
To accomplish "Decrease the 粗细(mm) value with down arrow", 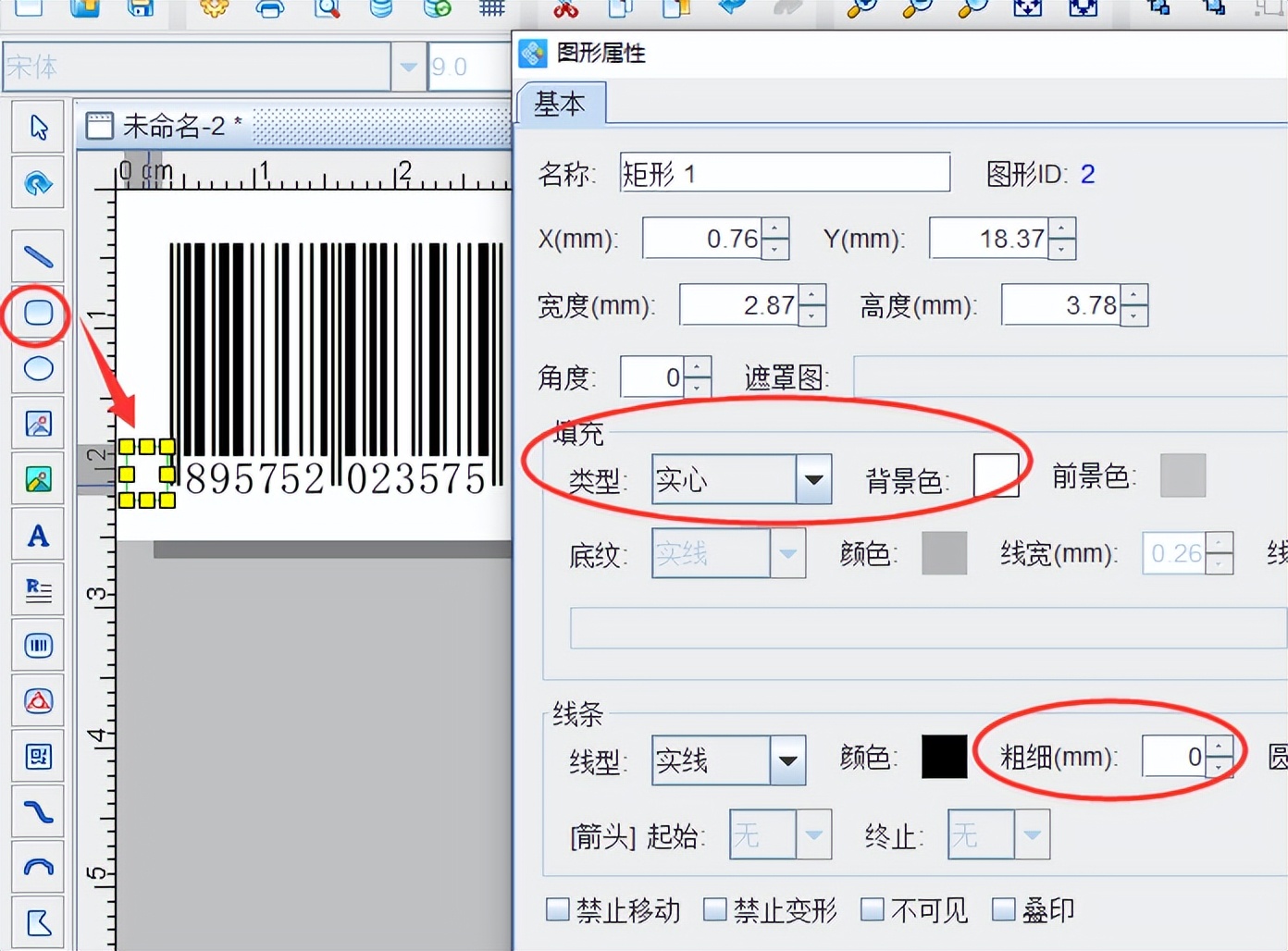I will coord(1220,768).
